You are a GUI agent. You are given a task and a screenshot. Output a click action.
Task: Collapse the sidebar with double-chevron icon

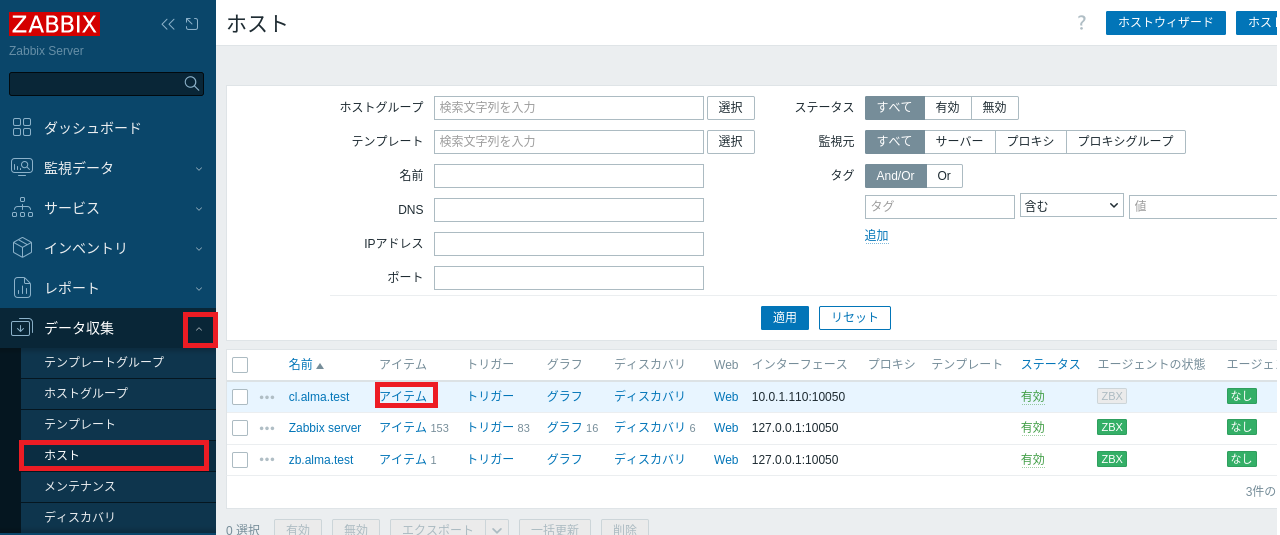click(167, 24)
